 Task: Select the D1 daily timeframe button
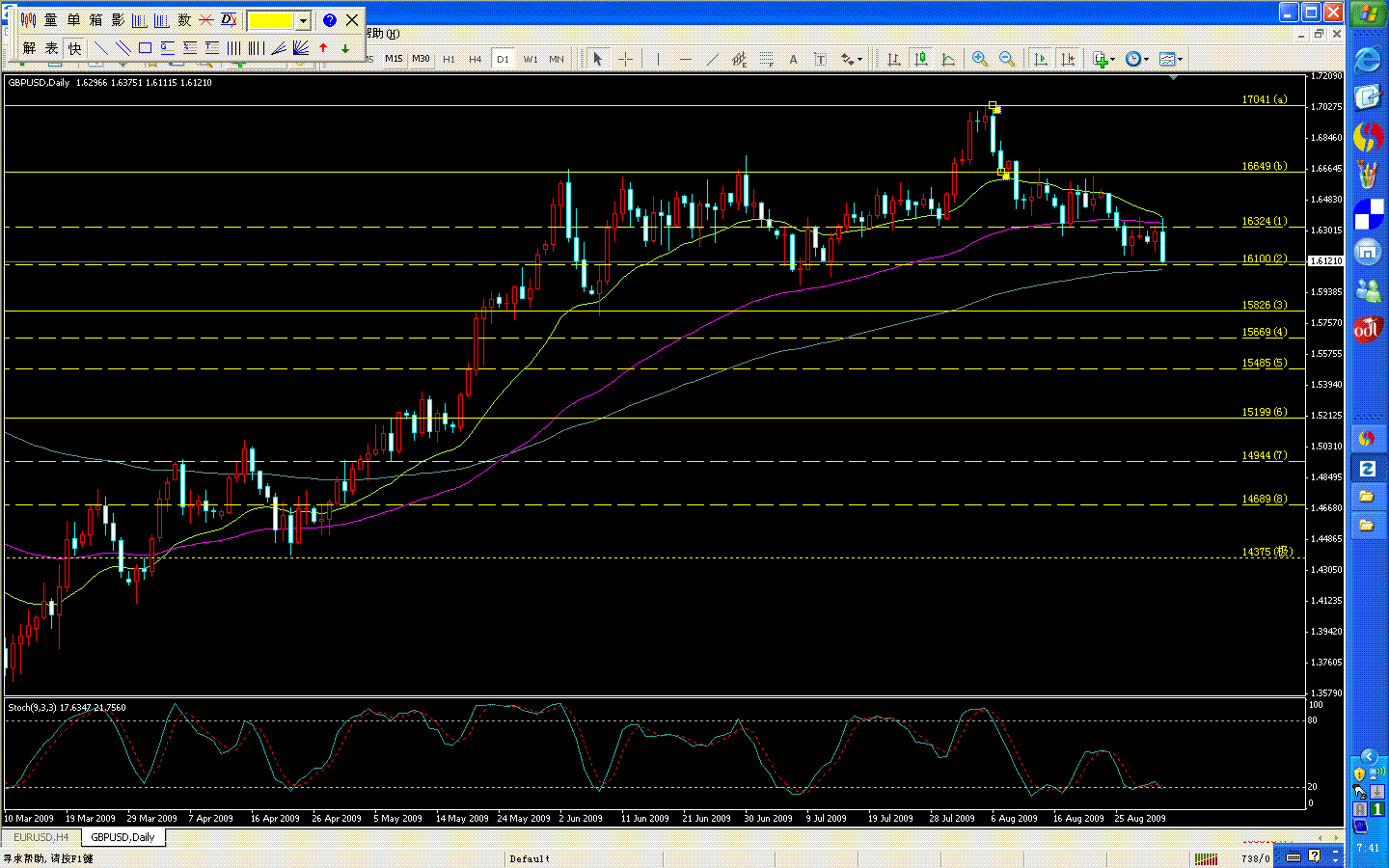coord(503,59)
